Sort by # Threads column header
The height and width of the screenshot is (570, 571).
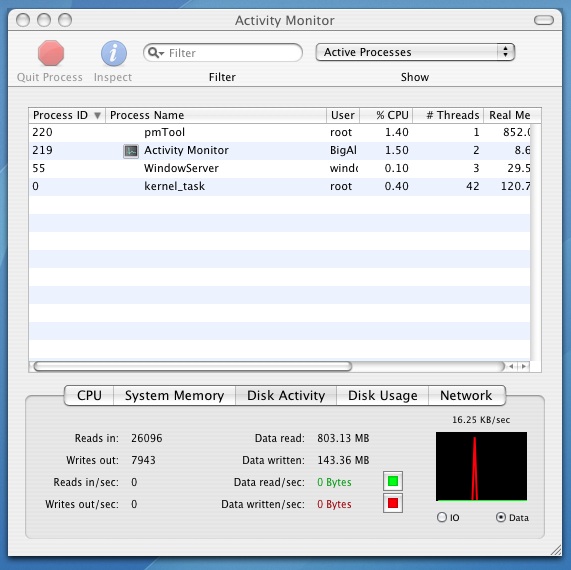coord(448,115)
